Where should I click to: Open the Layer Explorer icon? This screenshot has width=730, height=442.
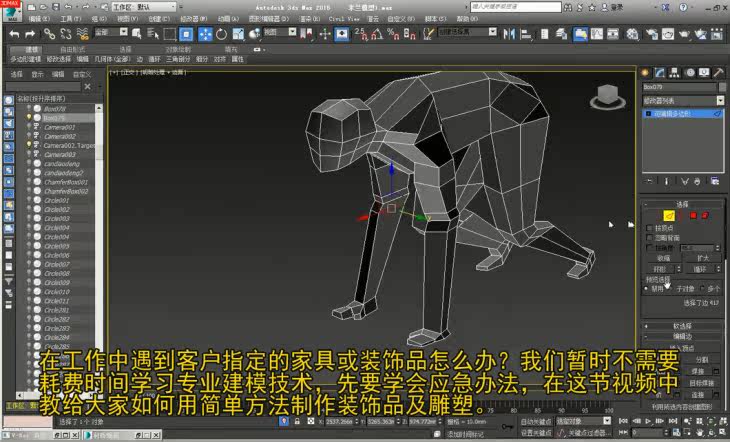[x=561, y=34]
